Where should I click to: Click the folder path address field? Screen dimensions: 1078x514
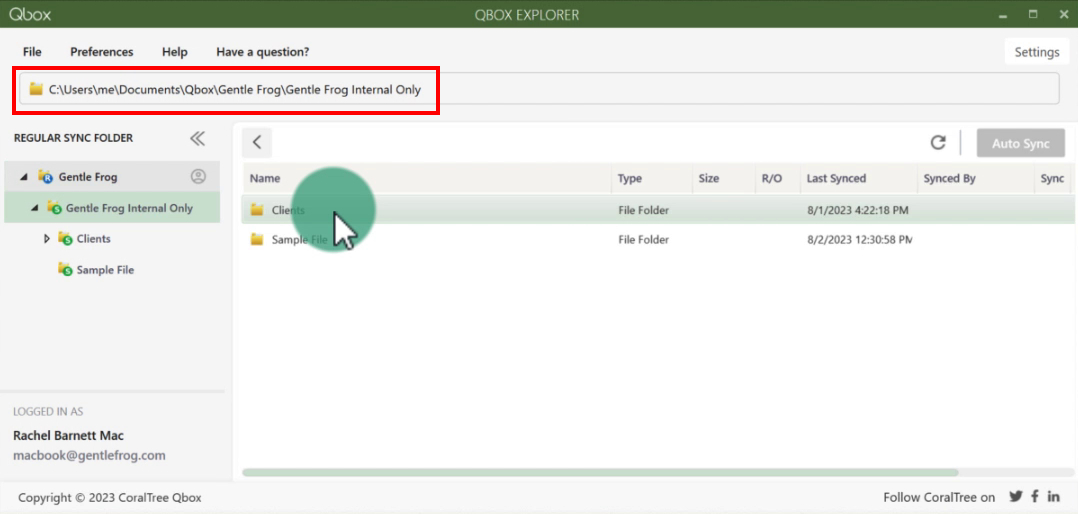539,89
